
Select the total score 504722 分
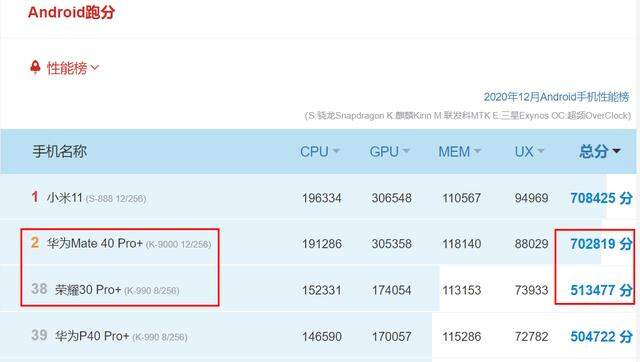tap(601, 337)
